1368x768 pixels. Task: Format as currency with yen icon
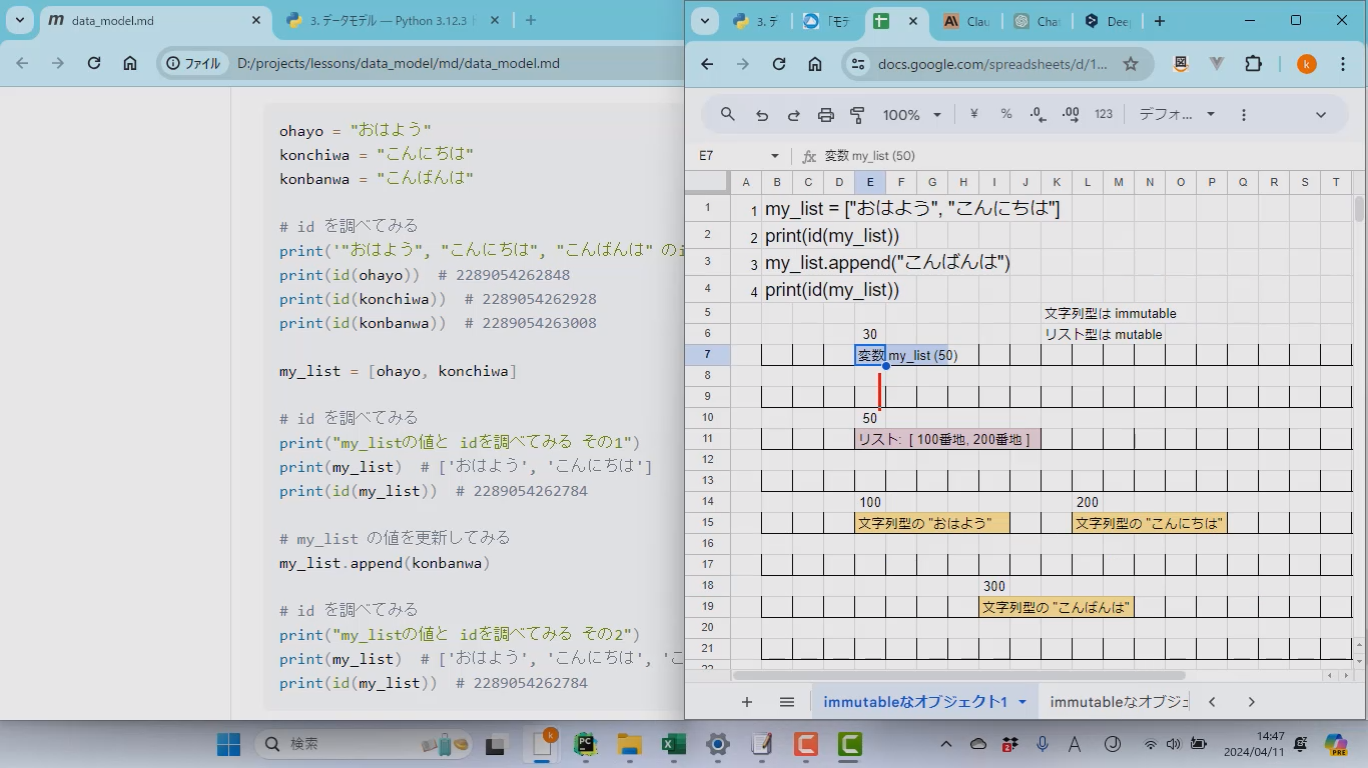point(974,114)
